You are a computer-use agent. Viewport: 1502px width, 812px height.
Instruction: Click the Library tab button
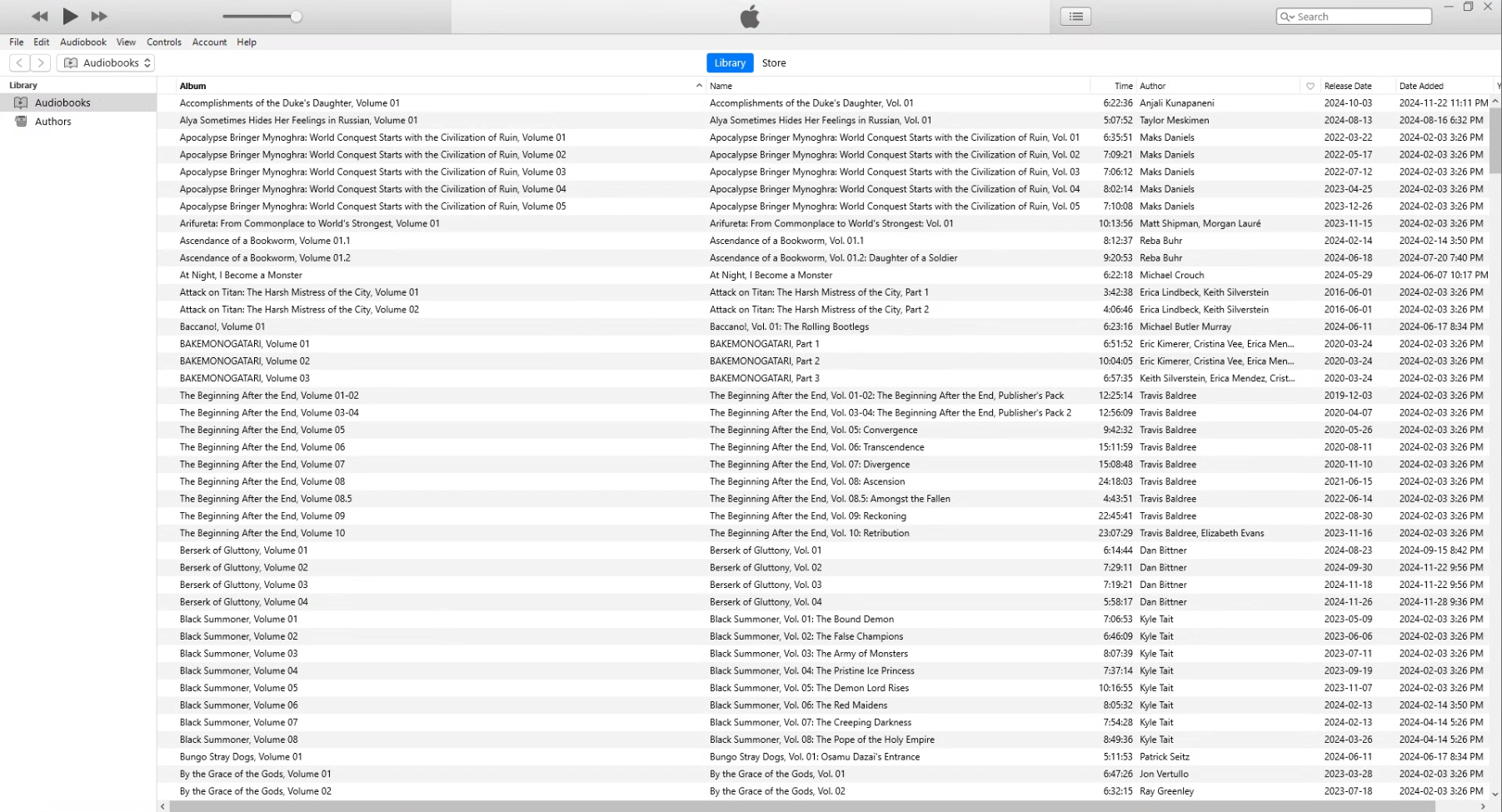pos(729,63)
